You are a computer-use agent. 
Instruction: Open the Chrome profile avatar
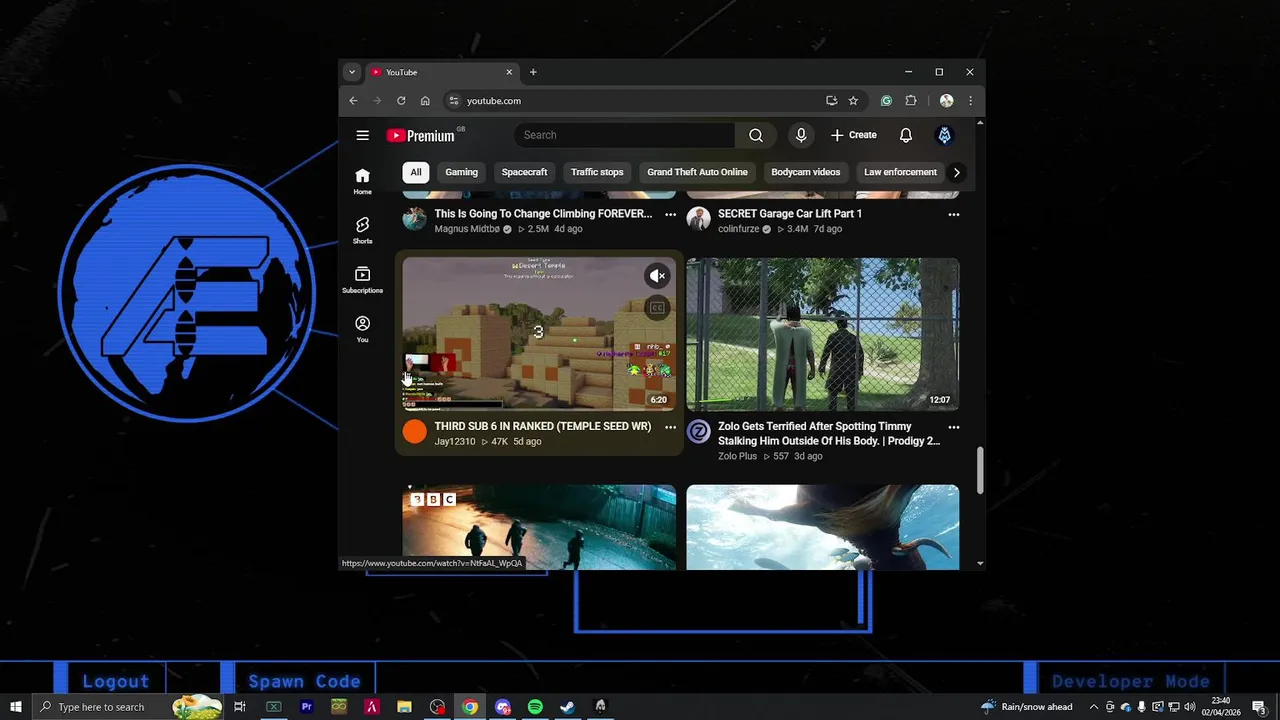pos(946,101)
